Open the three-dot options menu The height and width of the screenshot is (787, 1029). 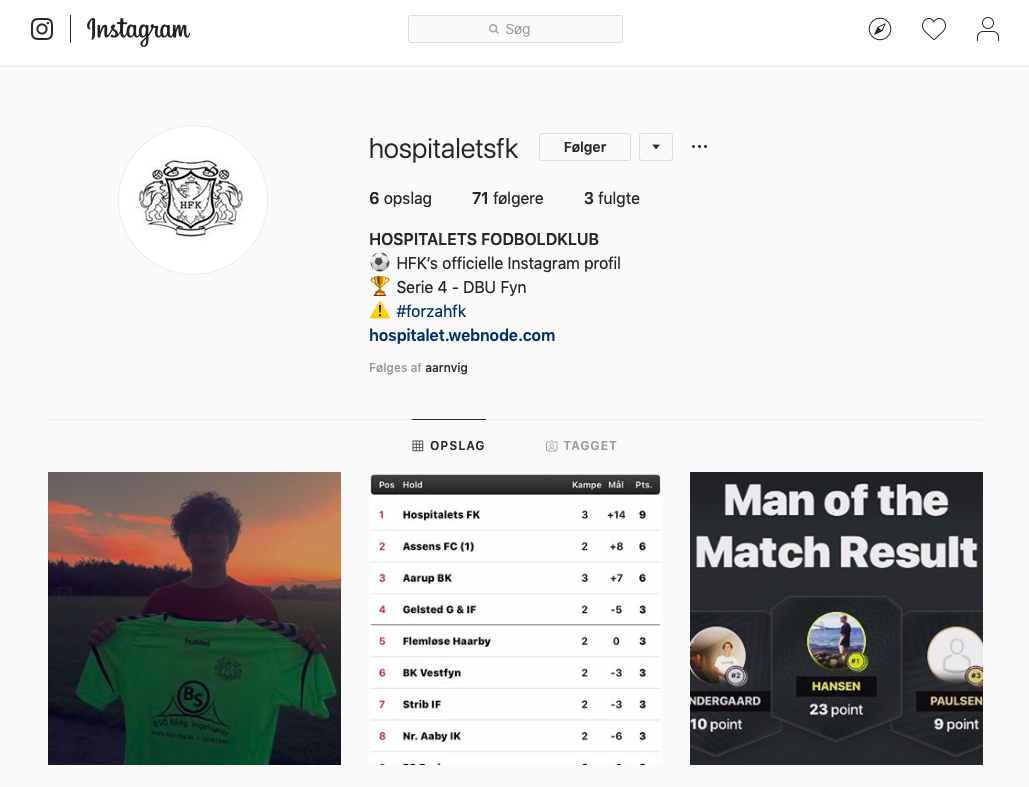tap(699, 146)
